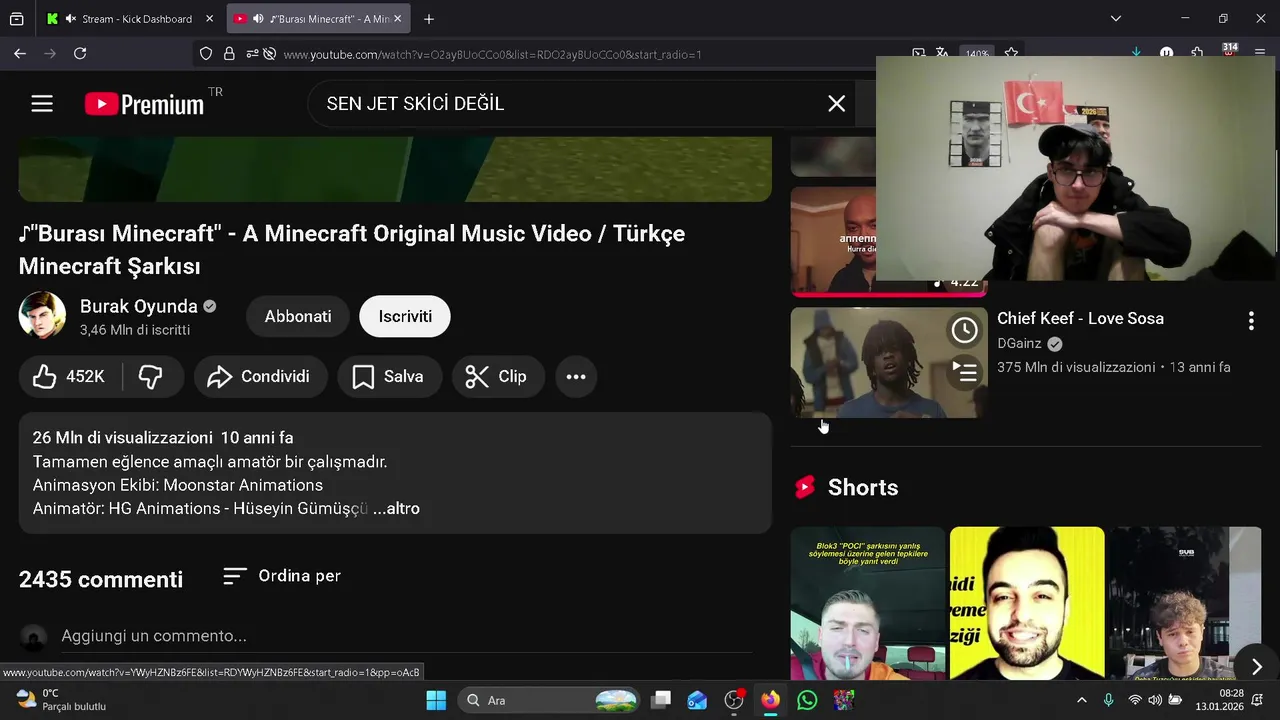Open Chief Keef - Love Sosa thumbnail

coord(889,362)
